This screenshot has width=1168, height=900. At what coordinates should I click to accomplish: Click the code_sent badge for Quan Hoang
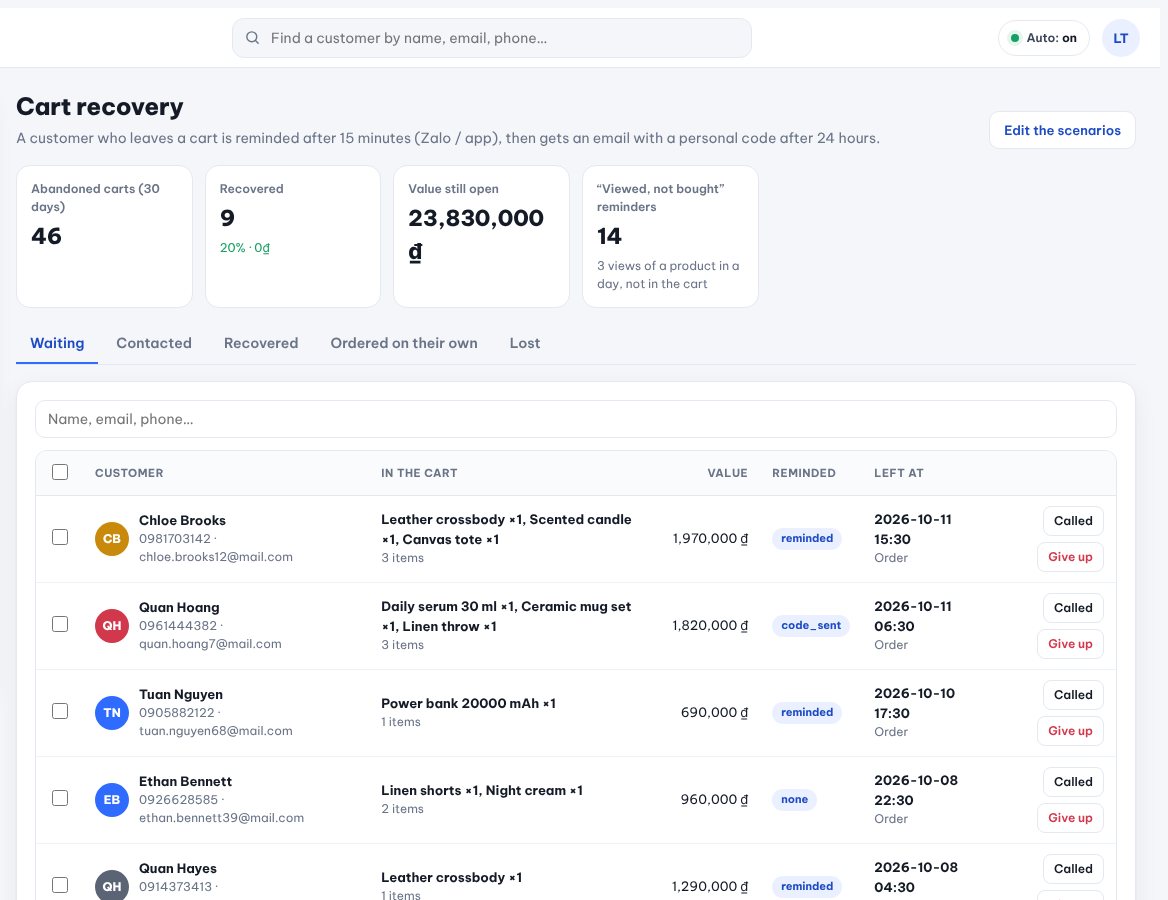coord(810,626)
